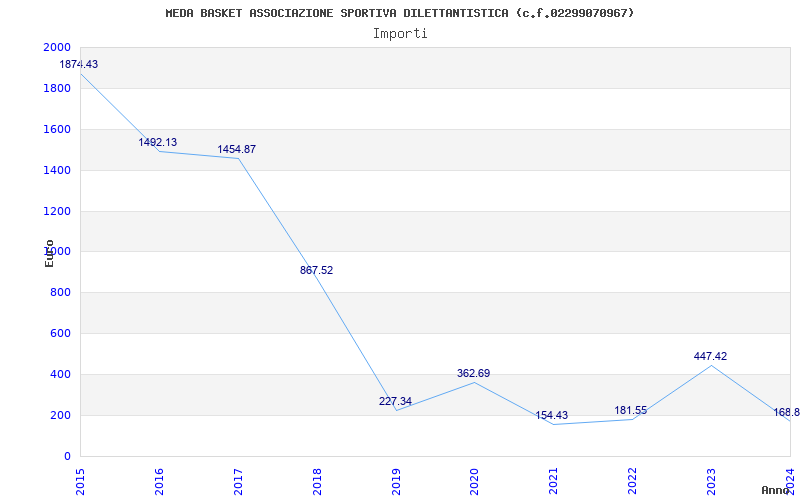The width and height of the screenshot is (800, 500).
Task: Click the 1492.13 data label
Action: click(x=158, y=142)
